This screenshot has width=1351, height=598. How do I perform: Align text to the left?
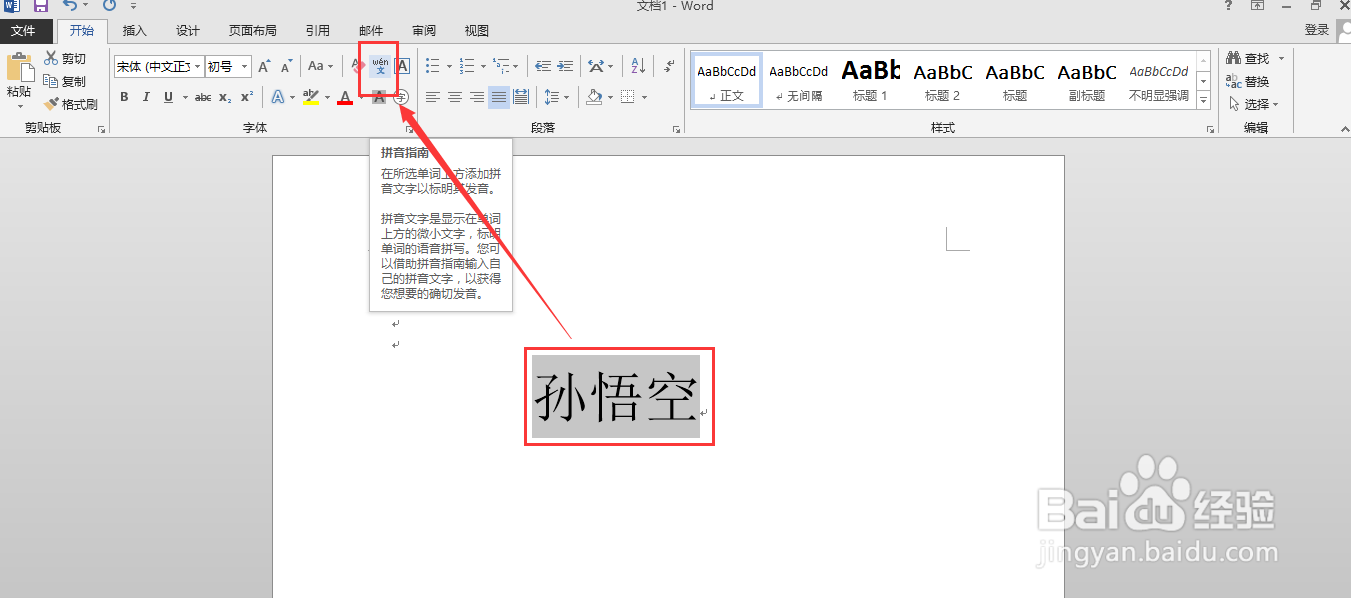coord(433,97)
